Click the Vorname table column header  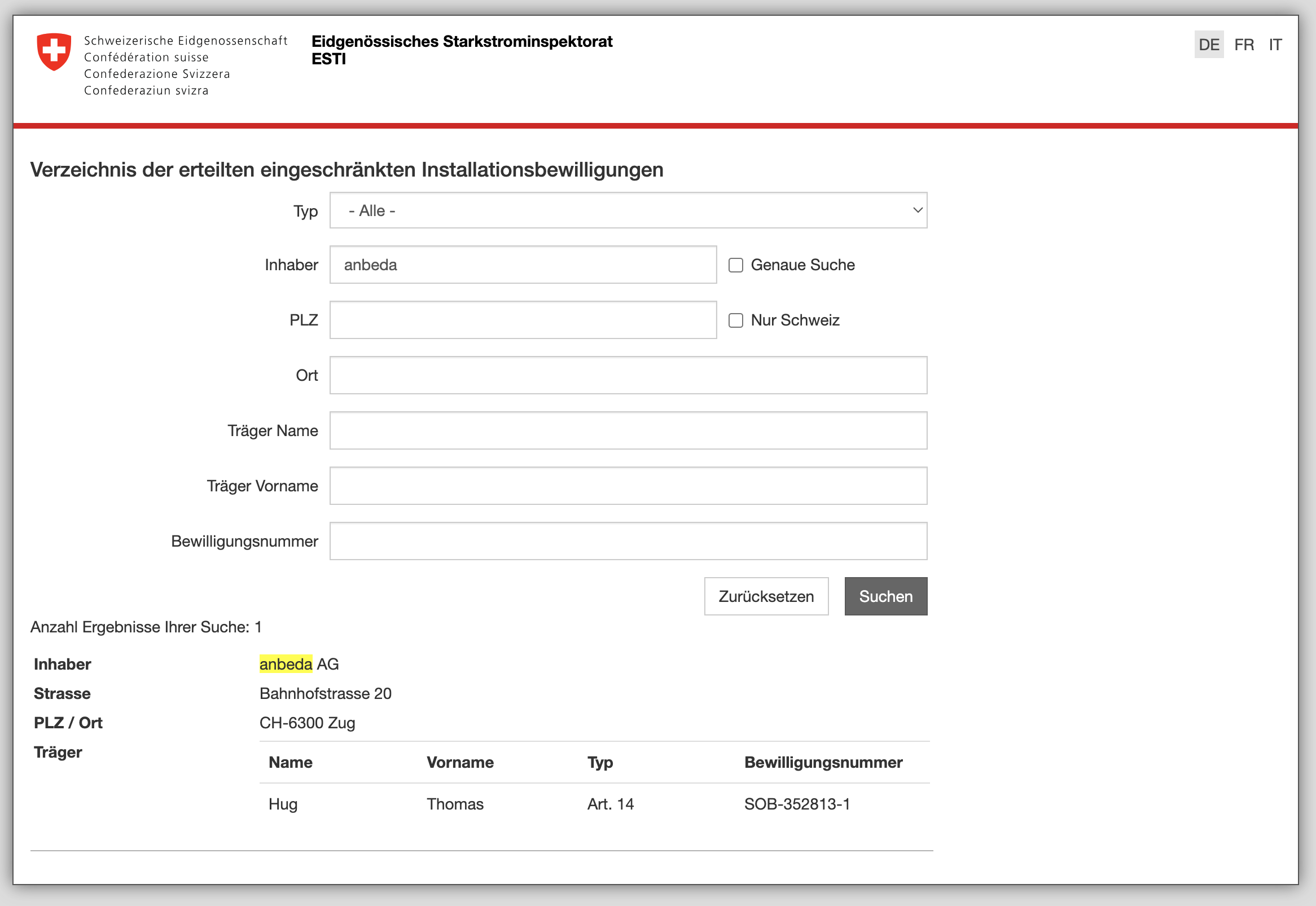pyautogui.click(x=460, y=762)
